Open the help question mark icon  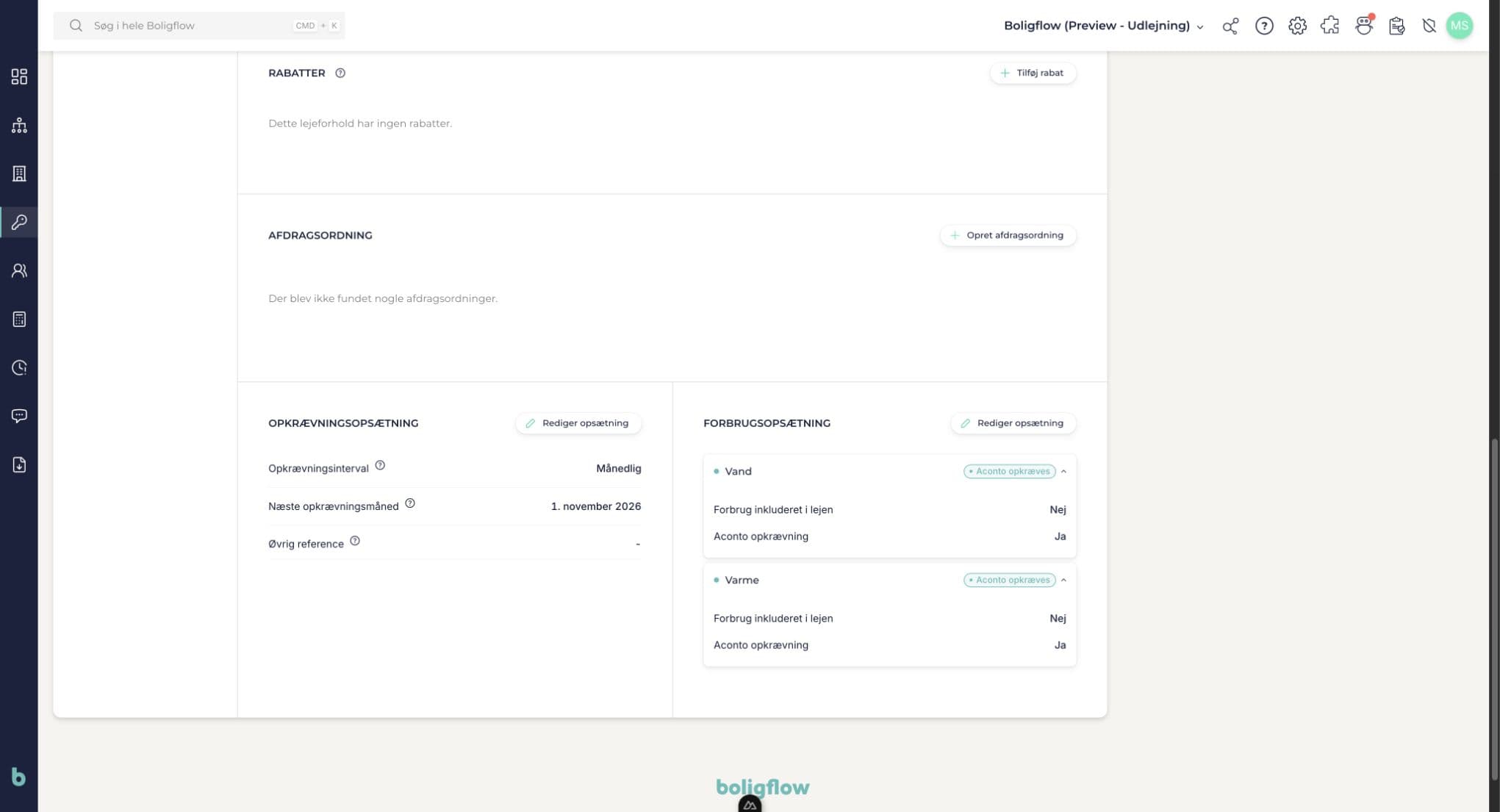coord(1264,26)
